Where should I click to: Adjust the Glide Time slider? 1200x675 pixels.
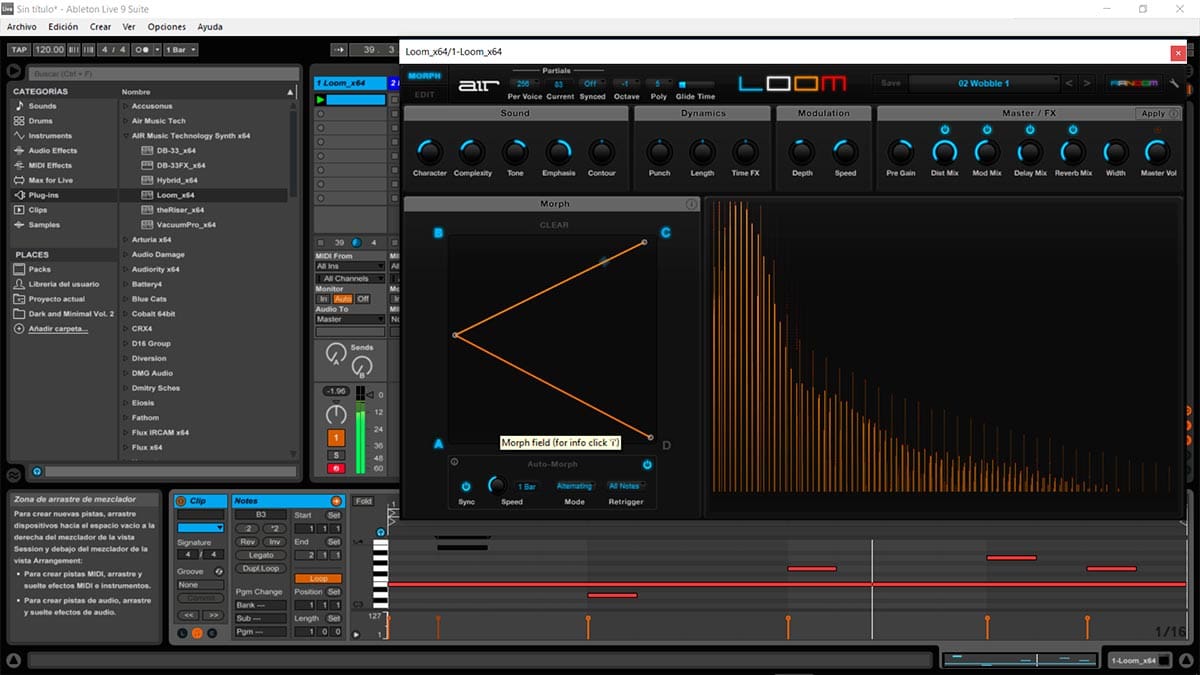(x=695, y=84)
